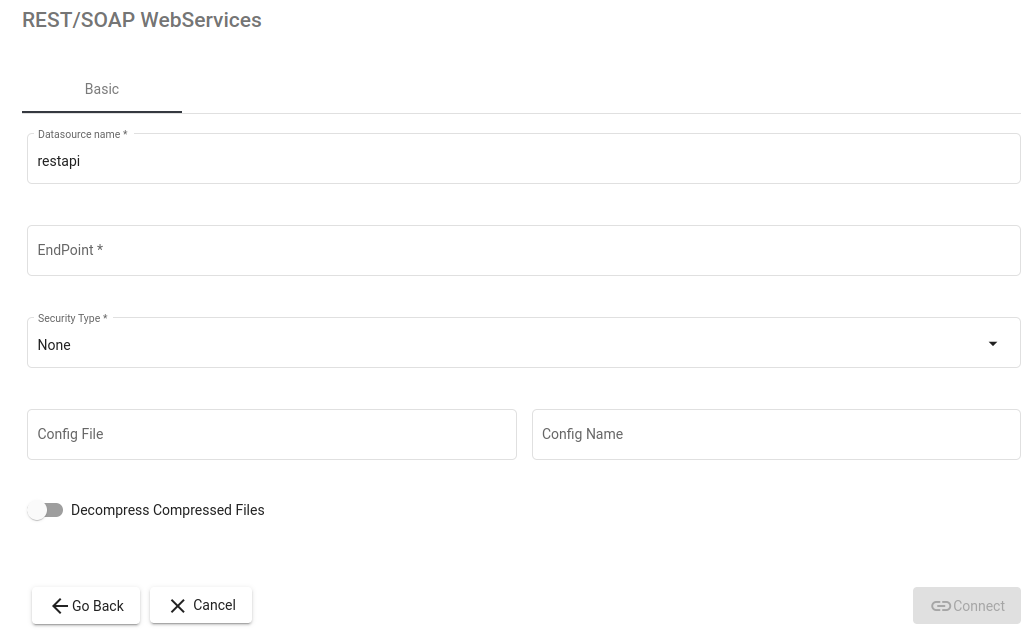Click the selected value None in Security Type
The width and height of the screenshot is (1034, 639).
(x=54, y=345)
